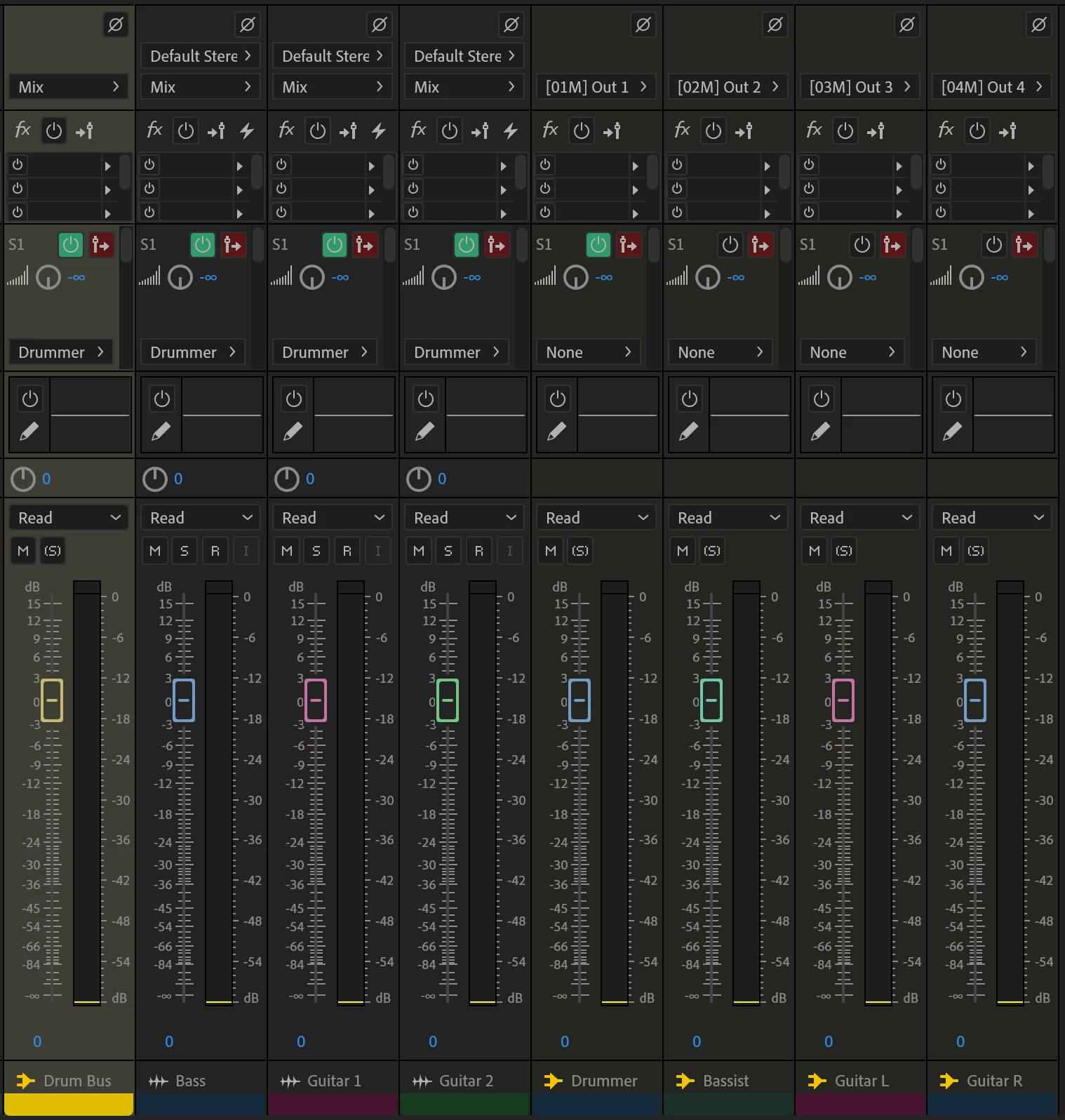Click the send level knob on Drummer bus
Image resolution: width=1065 pixels, height=1120 pixels.
[576, 278]
